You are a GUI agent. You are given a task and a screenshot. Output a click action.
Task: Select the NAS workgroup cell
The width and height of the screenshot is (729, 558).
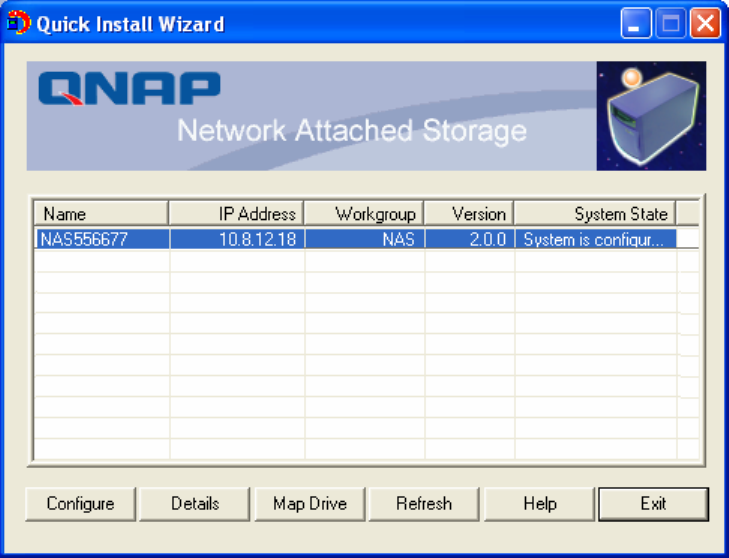(364, 239)
